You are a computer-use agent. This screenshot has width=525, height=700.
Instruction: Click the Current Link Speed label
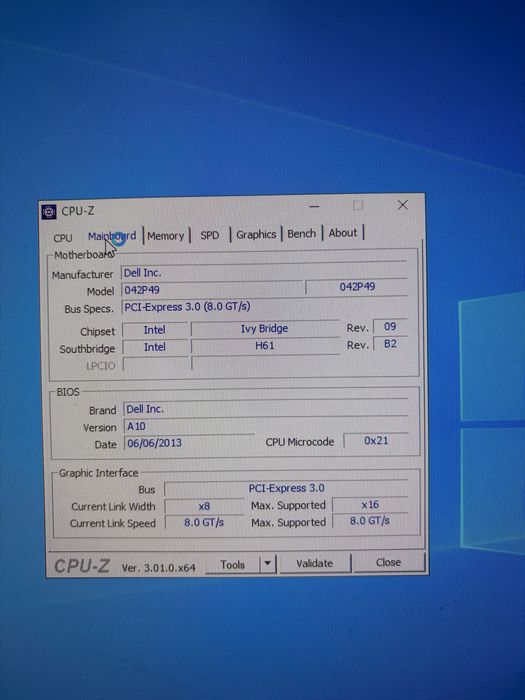click(112, 523)
